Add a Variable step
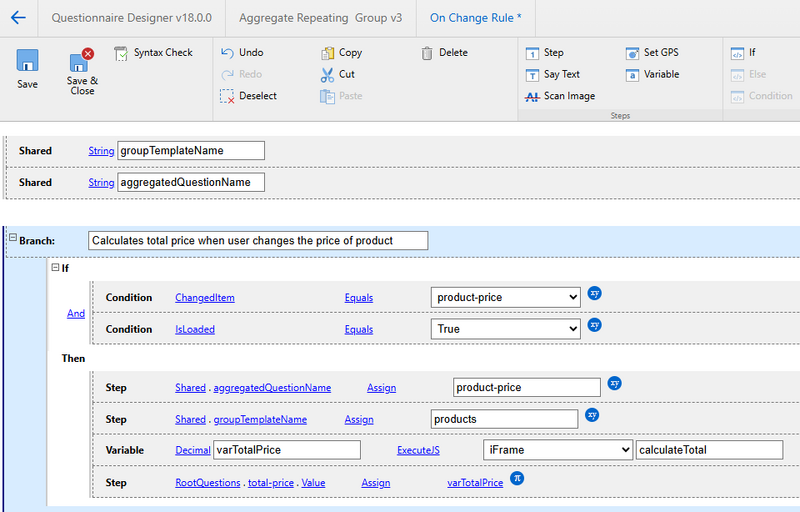The height and width of the screenshot is (512, 800). [653, 74]
